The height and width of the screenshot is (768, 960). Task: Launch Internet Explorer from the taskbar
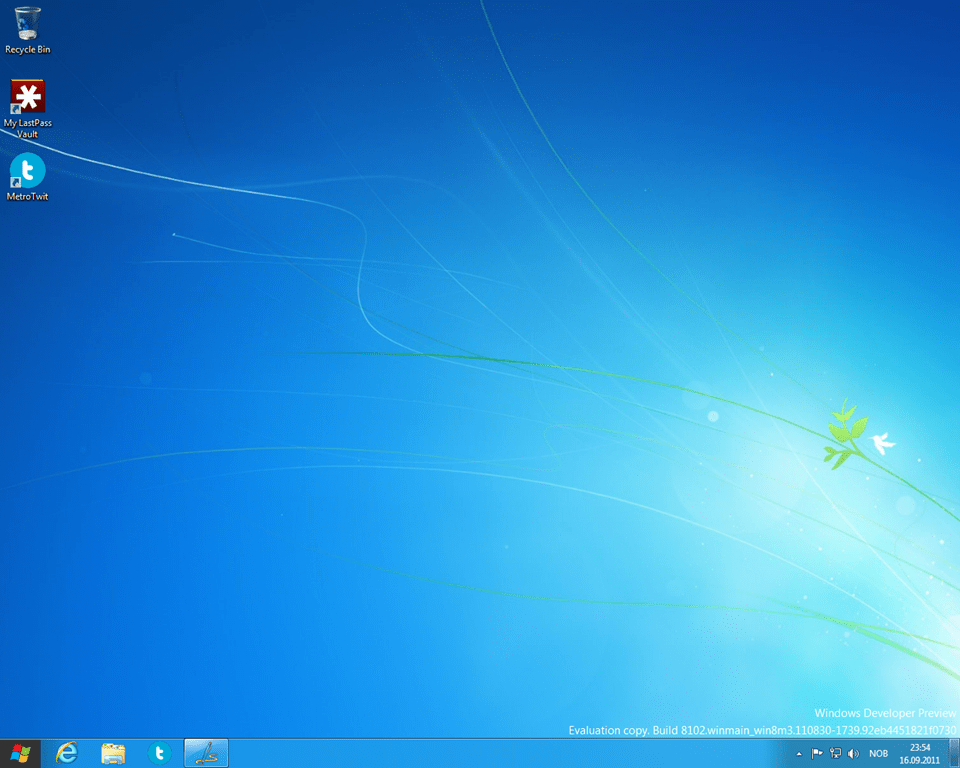click(x=66, y=753)
